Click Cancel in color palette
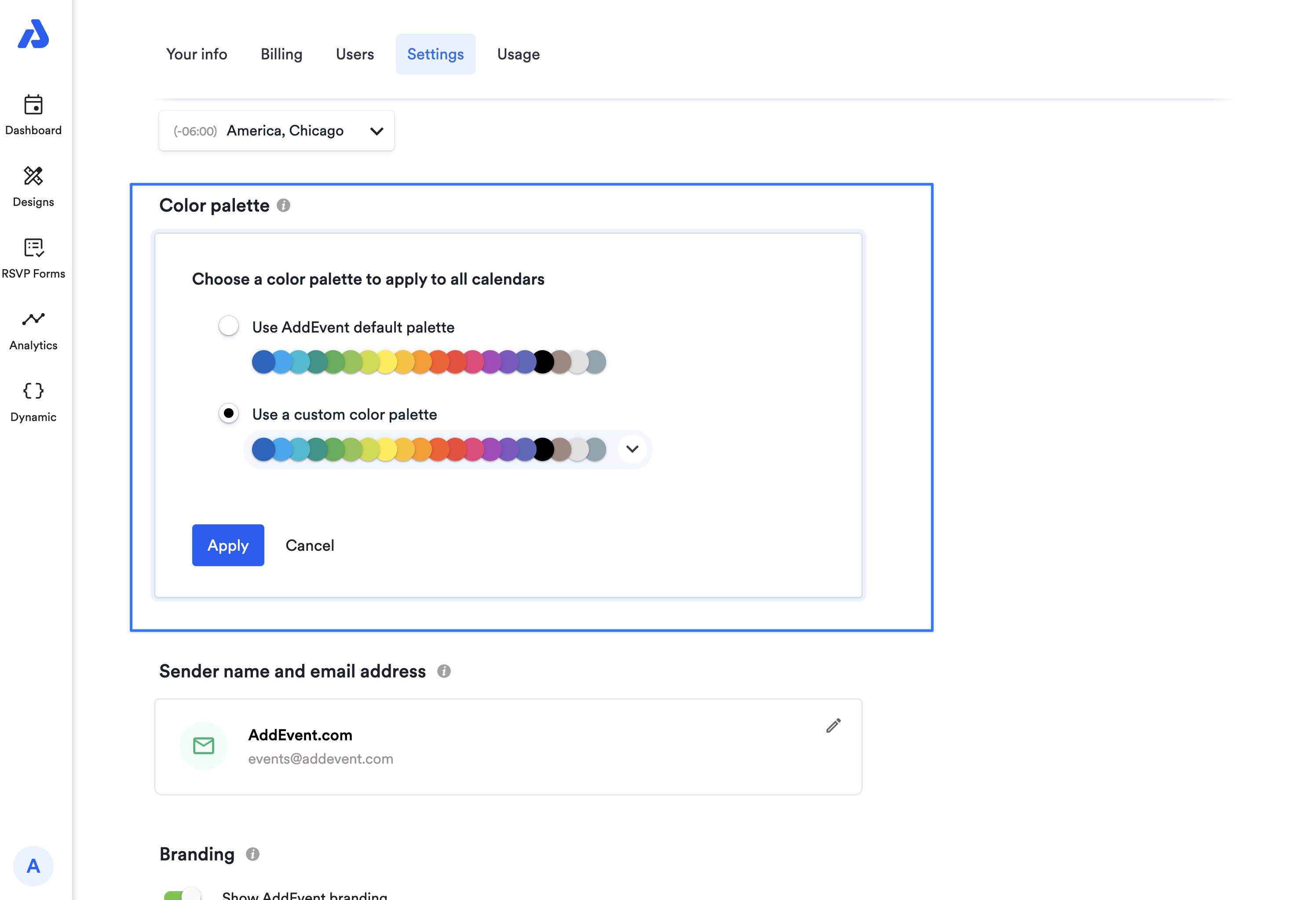Image resolution: width=1316 pixels, height=900 pixels. [x=310, y=545]
